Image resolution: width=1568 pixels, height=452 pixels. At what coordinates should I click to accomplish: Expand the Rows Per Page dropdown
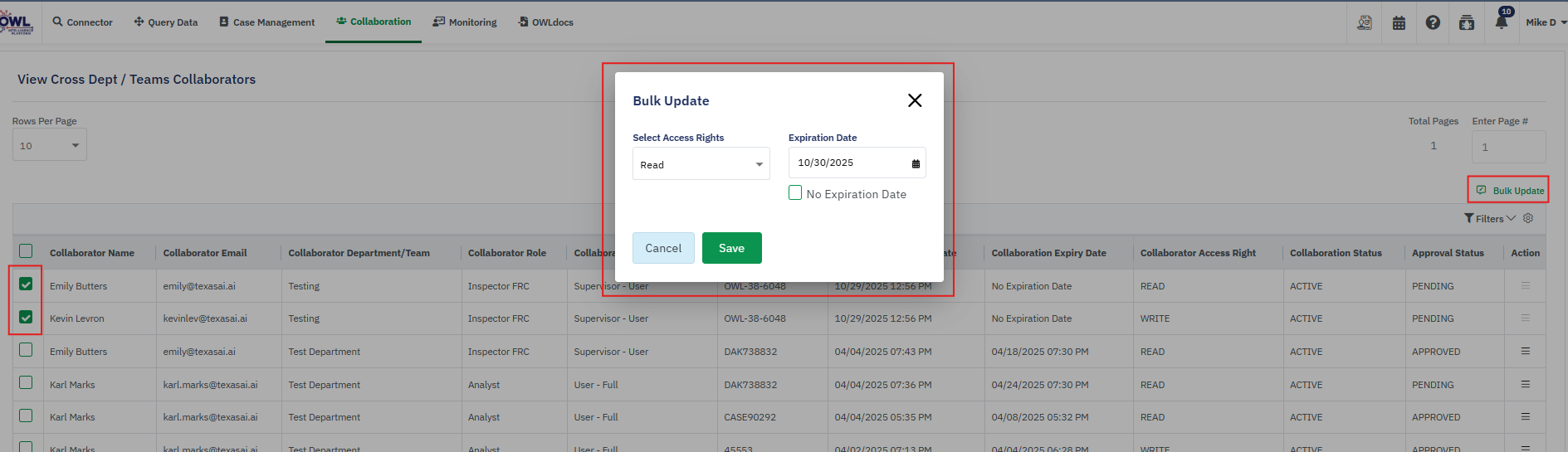pos(50,145)
